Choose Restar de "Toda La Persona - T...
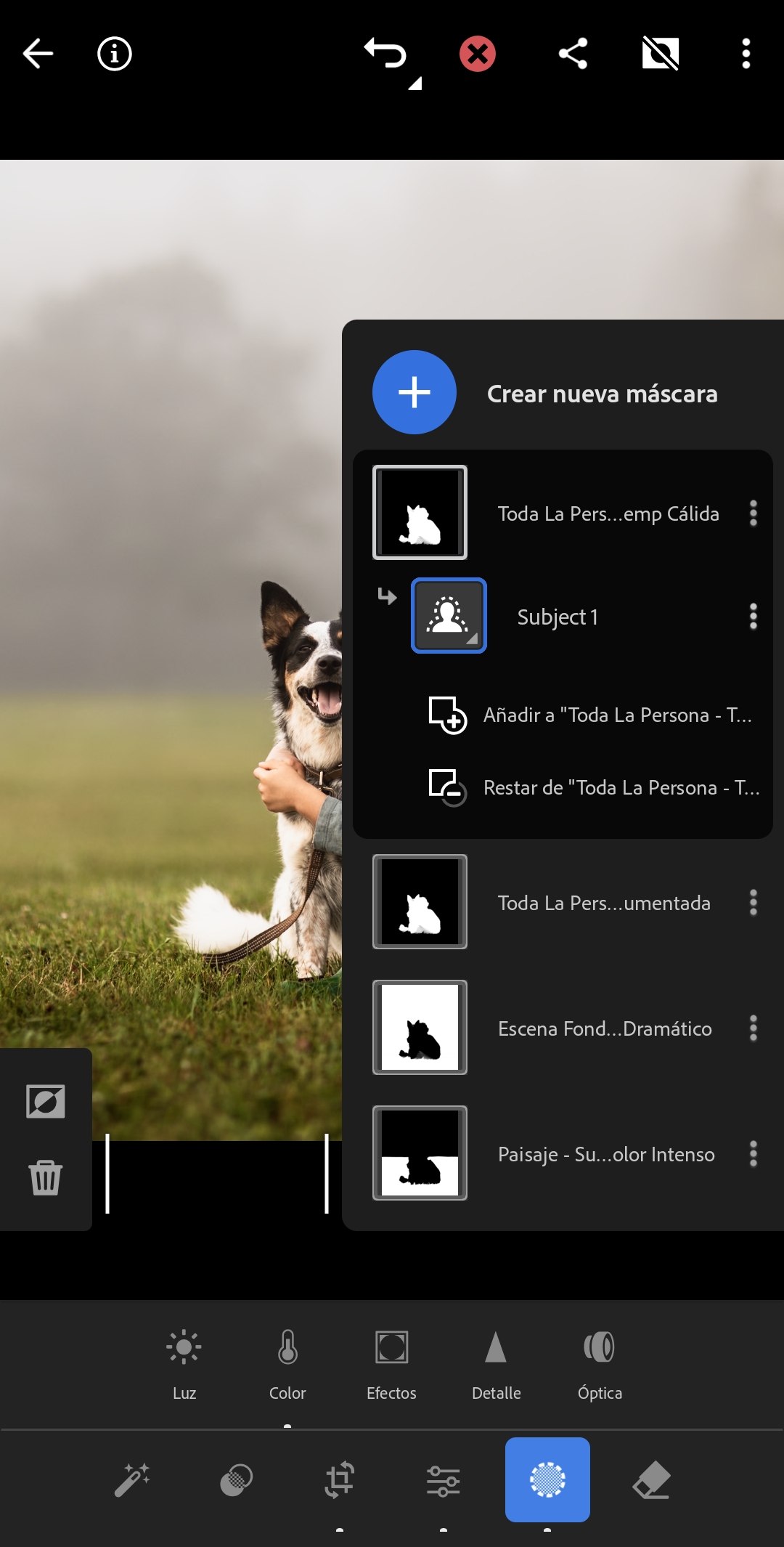 pyautogui.click(x=621, y=788)
